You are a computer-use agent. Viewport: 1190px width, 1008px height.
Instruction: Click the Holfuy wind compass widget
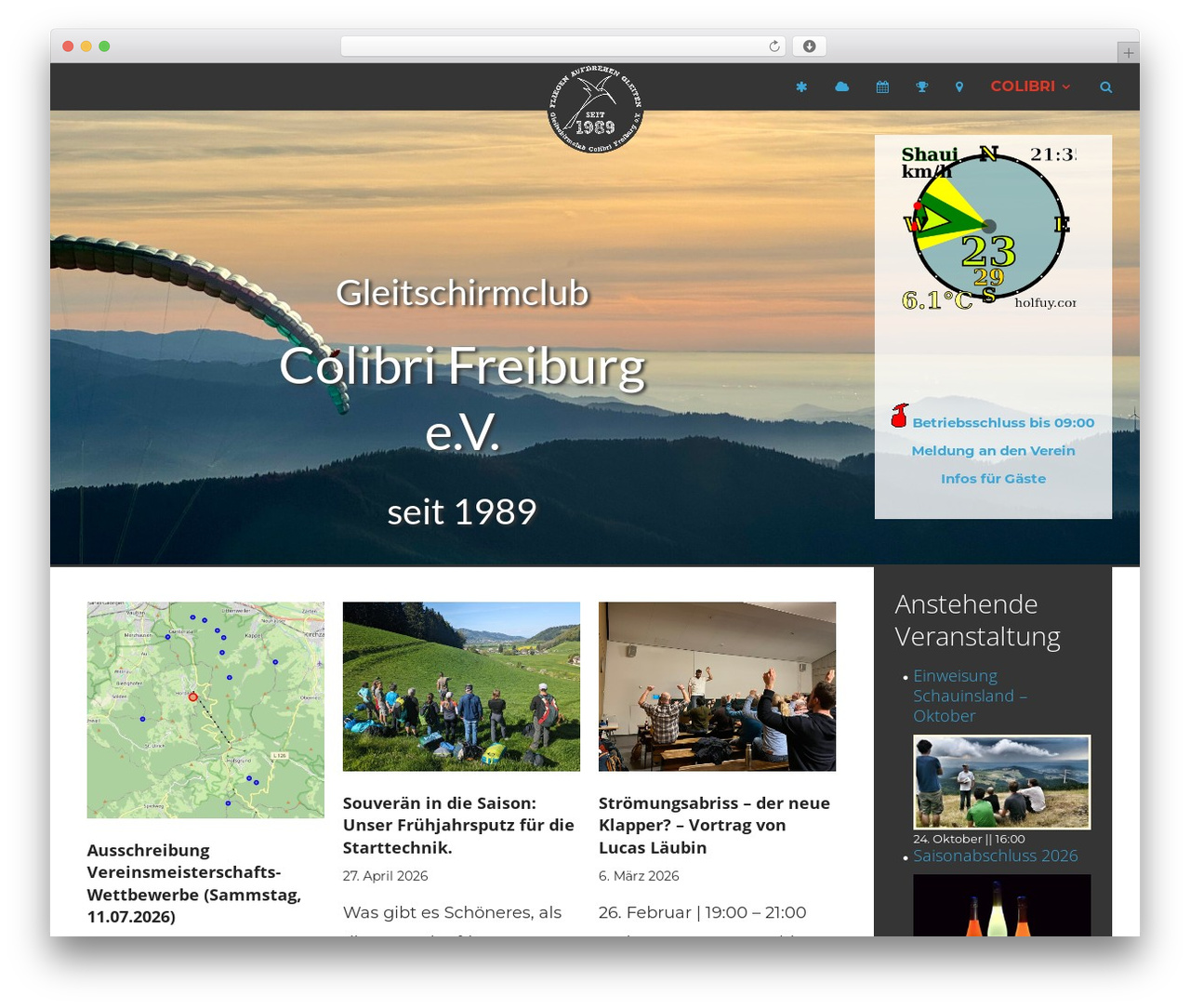click(988, 228)
